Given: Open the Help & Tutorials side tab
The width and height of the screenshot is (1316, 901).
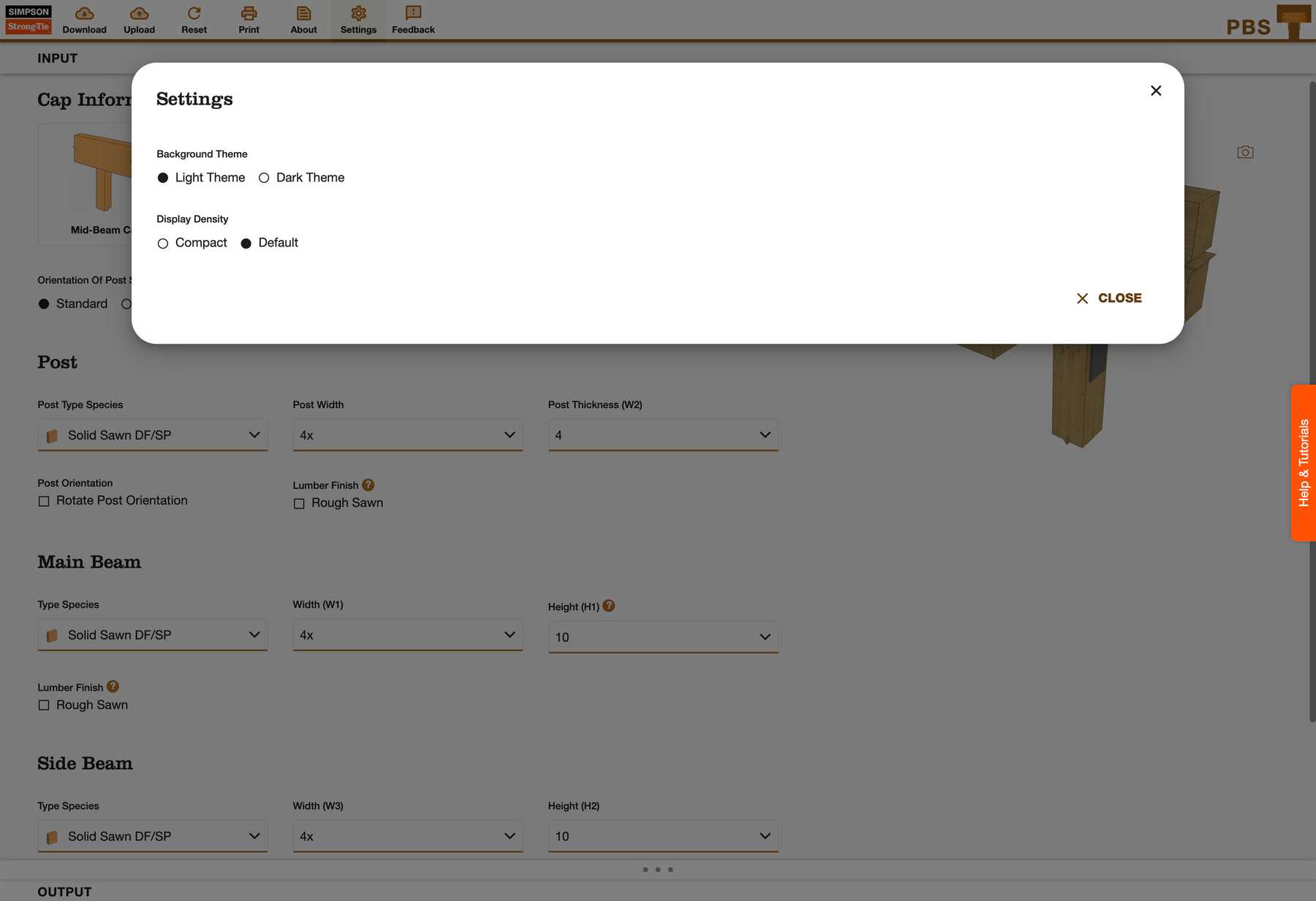Looking at the screenshot, I should tap(1303, 463).
